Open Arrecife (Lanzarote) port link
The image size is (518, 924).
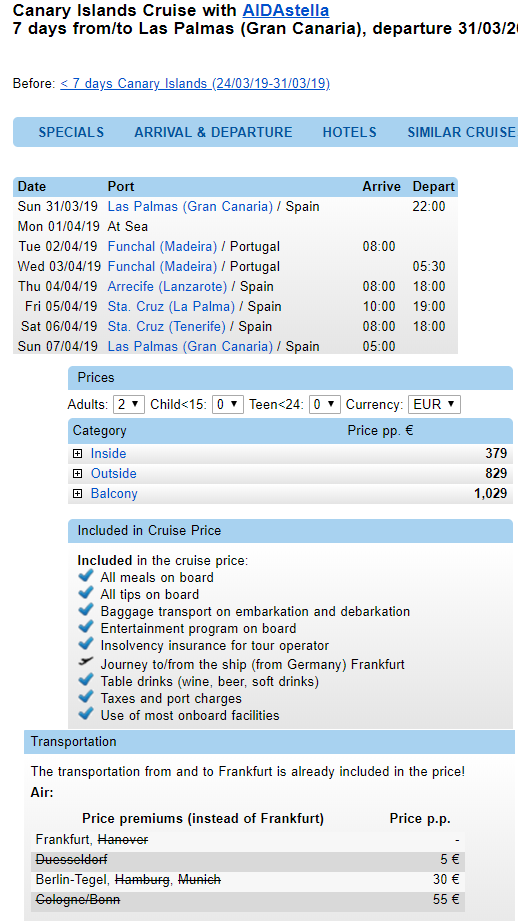pyautogui.click(x=167, y=286)
